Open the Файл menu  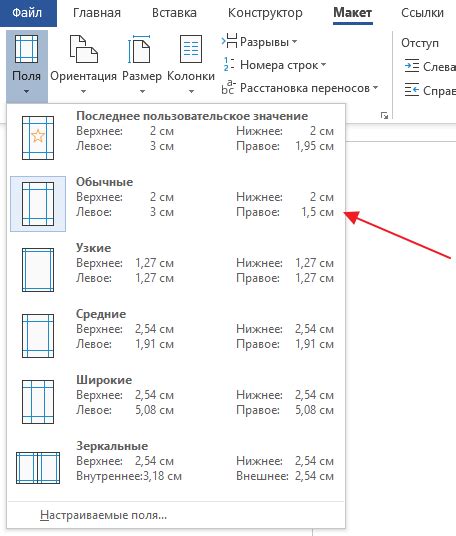[x=27, y=13]
